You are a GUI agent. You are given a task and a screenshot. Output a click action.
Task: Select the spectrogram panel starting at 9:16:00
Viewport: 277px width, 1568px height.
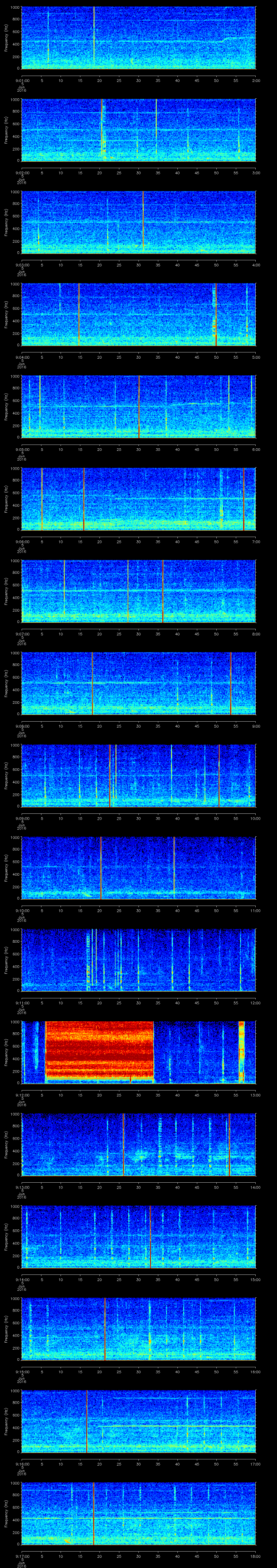pyautogui.click(x=138, y=1421)
